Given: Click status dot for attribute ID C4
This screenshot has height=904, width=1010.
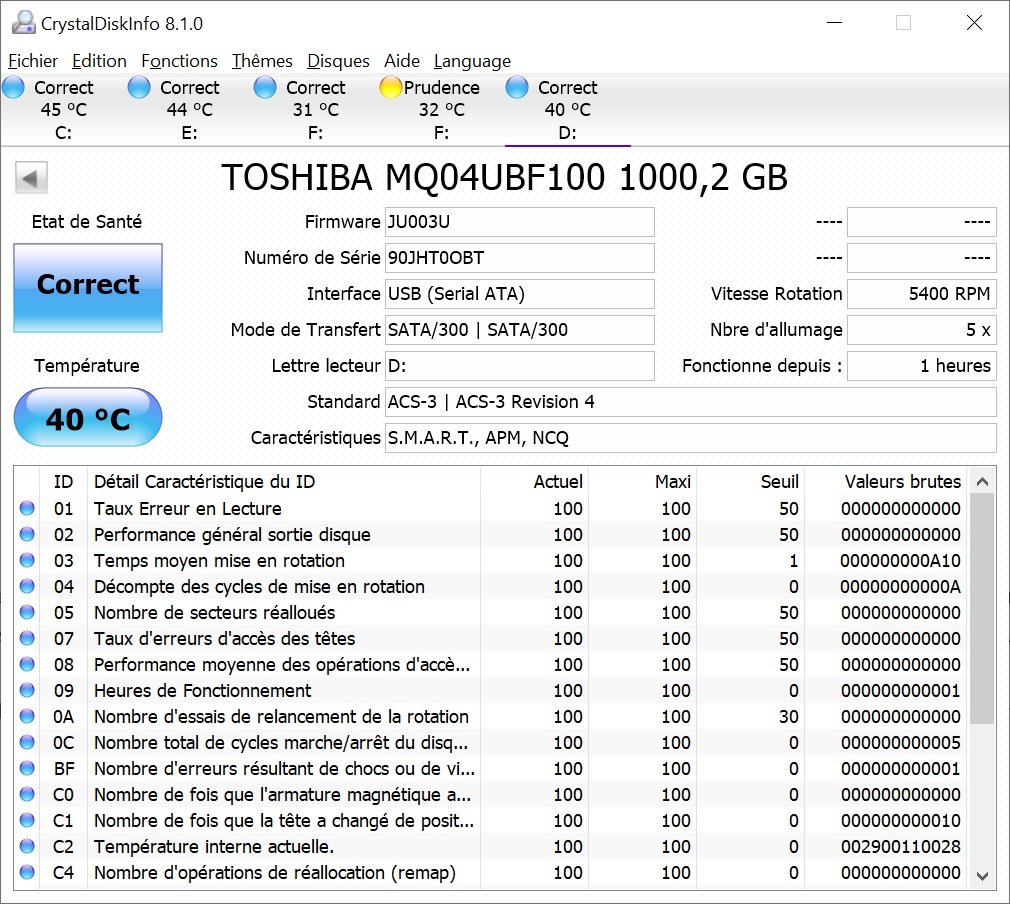Looking at the screenshot, I should (27, 872).
